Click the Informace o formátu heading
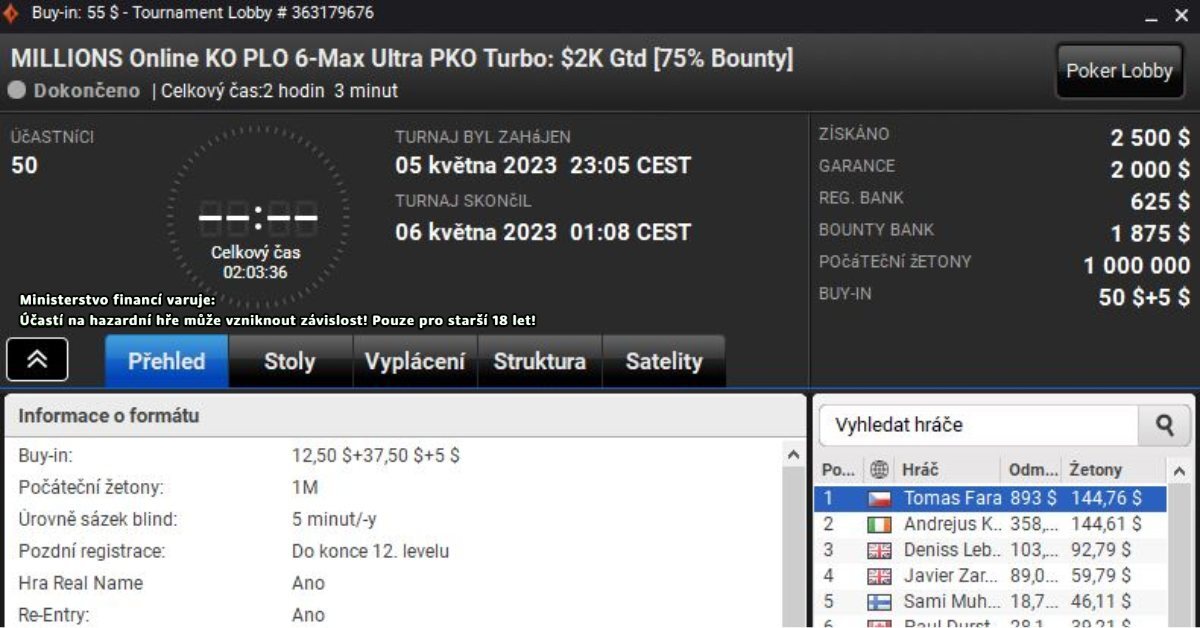The image size is (1200, 628). pyautogui.click(x=109, y=415)
